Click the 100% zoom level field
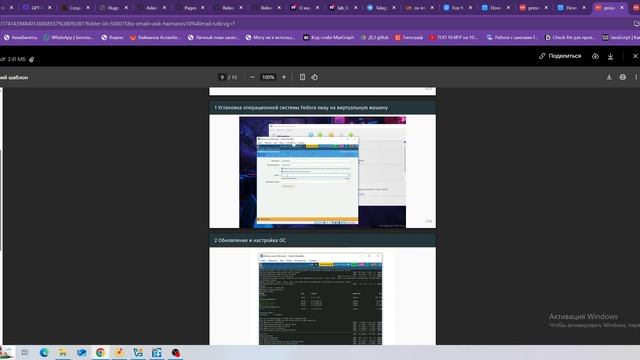 268,77
